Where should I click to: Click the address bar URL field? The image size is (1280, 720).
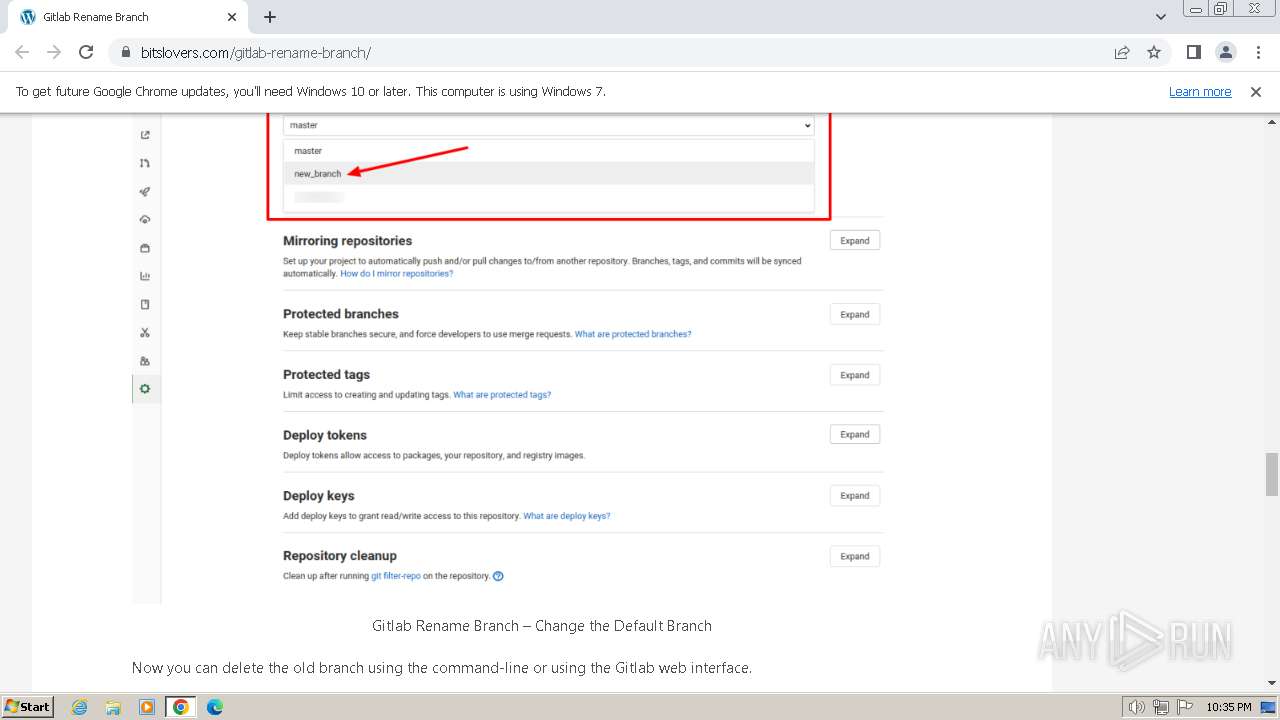click(600, 52)
